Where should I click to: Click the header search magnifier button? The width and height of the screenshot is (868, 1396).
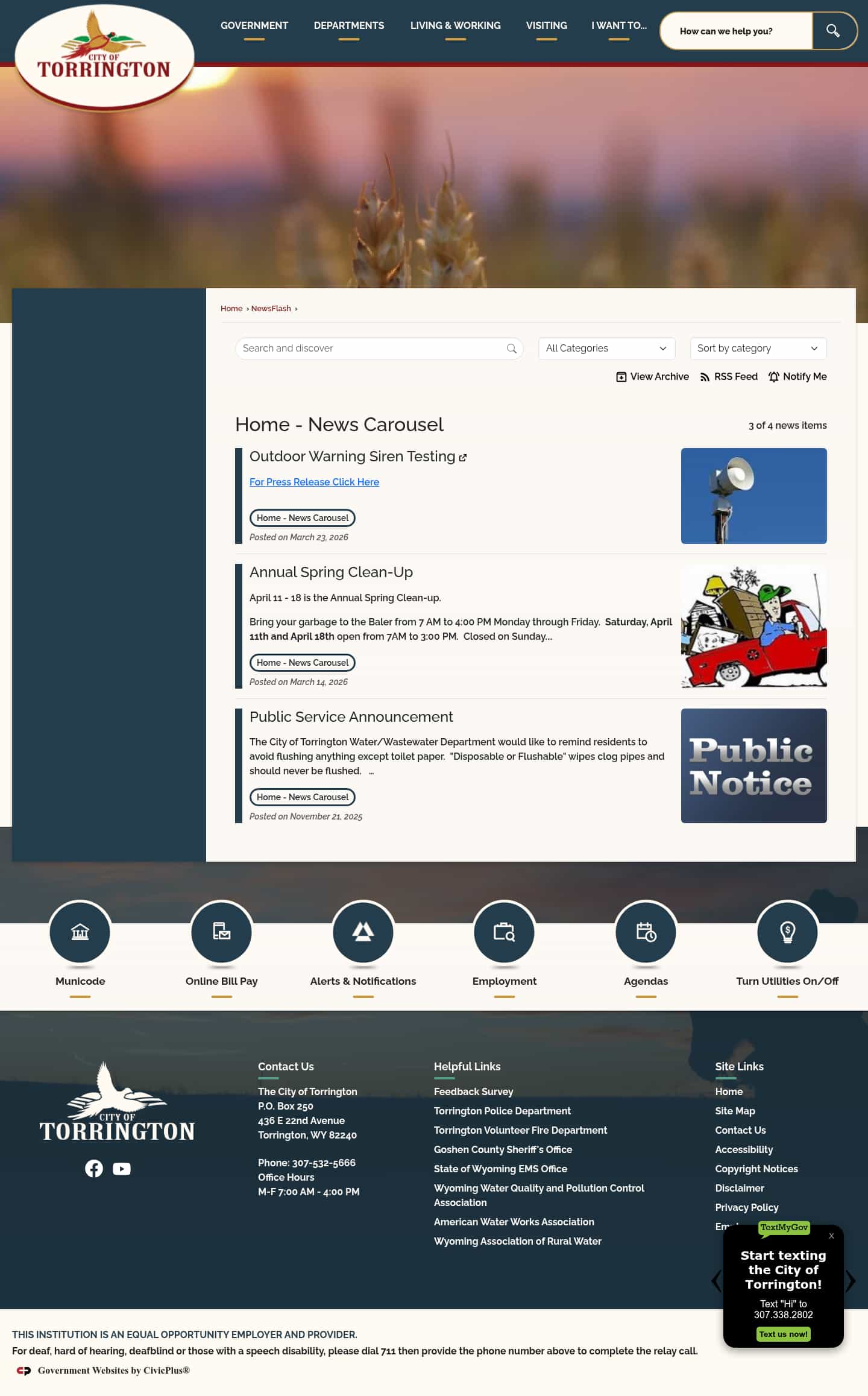[834, 31]
